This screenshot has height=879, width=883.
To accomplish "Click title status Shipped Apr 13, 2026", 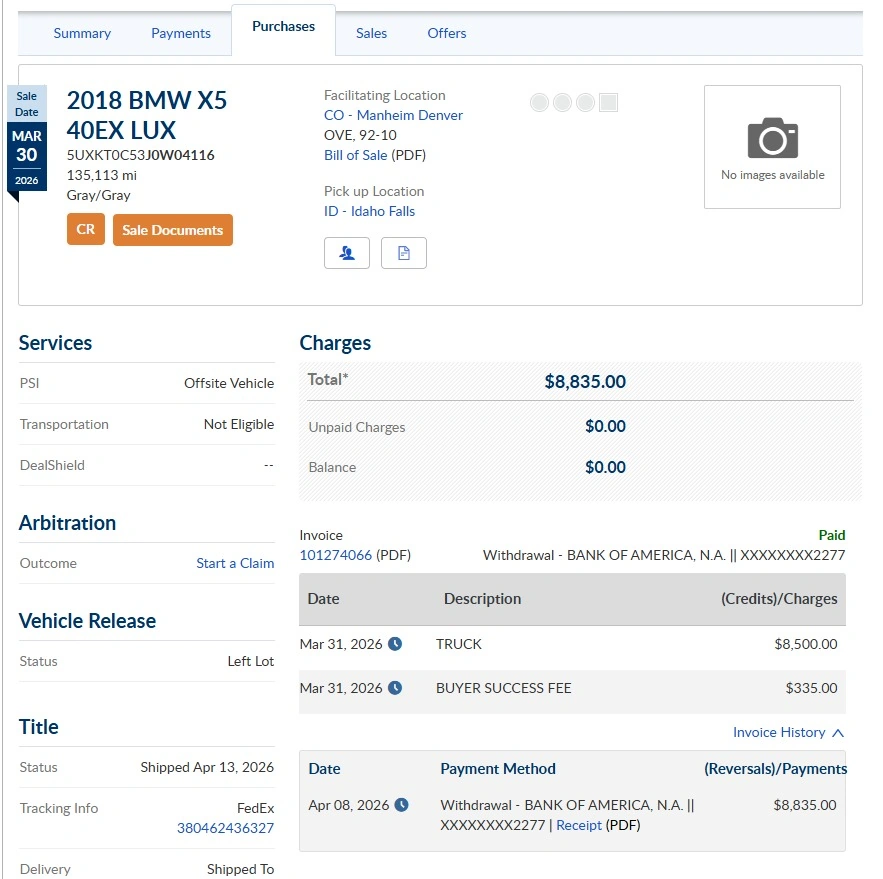I will [207, 767].
